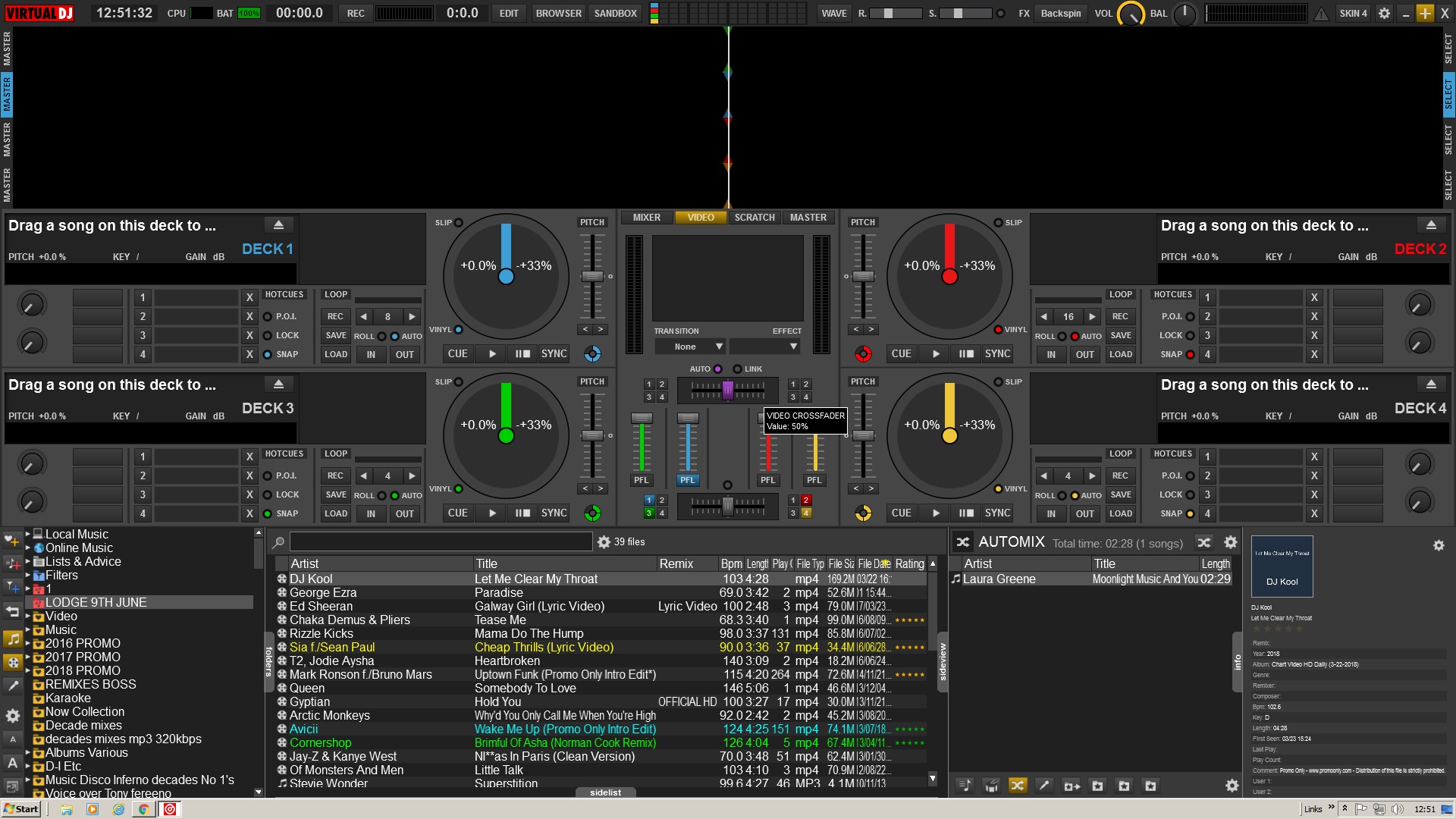The height and width of the screenshot is (819, 1456).
Task: Eject deck 4 track
Action: point(1431,384)
